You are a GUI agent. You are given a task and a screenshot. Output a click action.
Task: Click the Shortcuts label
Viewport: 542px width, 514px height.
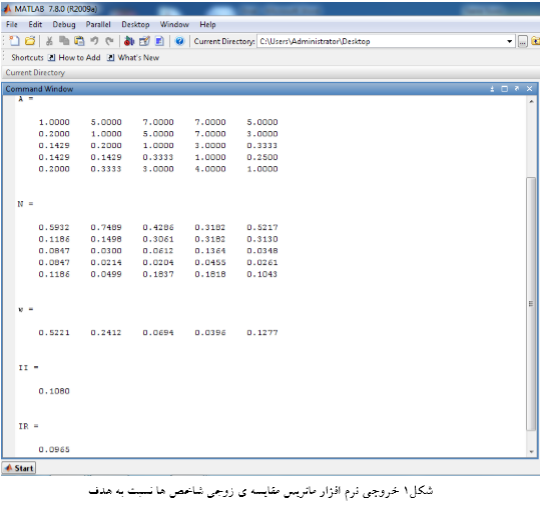pos(27,58)
